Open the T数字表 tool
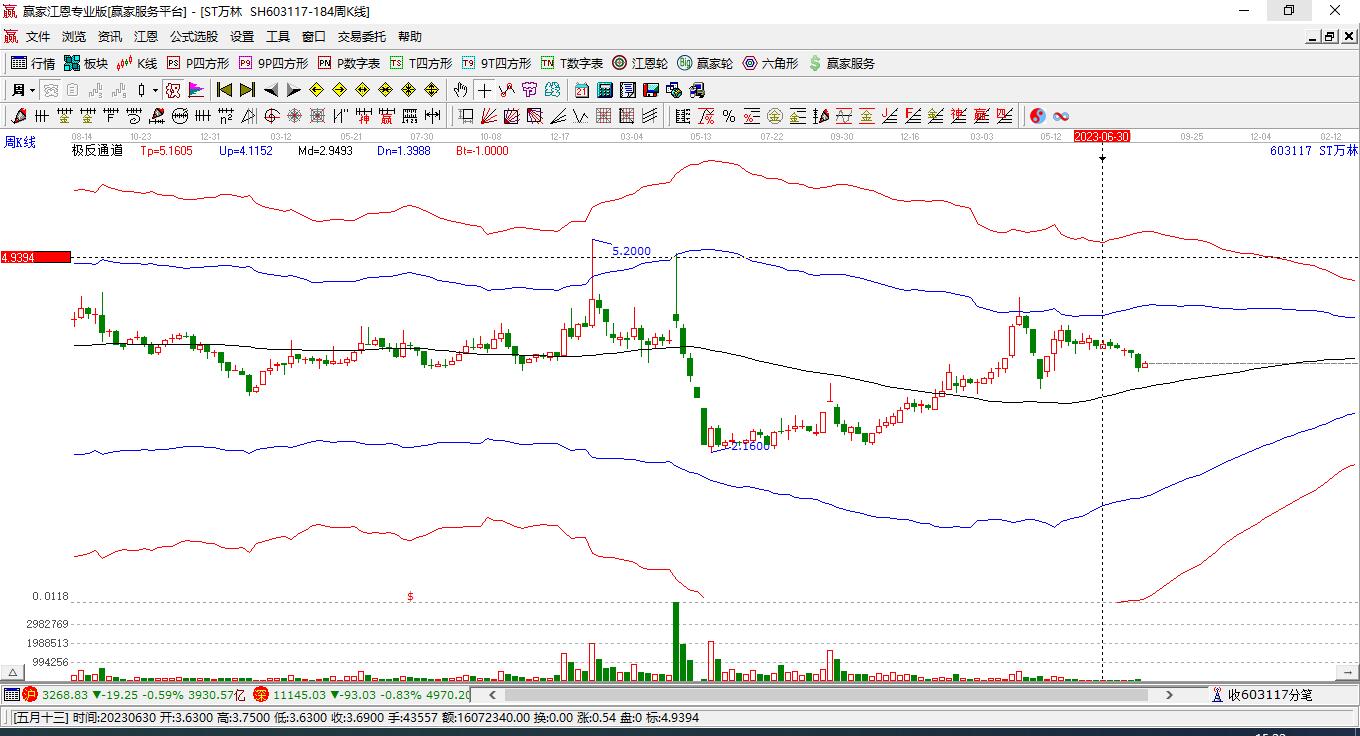Image resolution: width=1360 pixels, height=736 pixels. pos(572,63)
